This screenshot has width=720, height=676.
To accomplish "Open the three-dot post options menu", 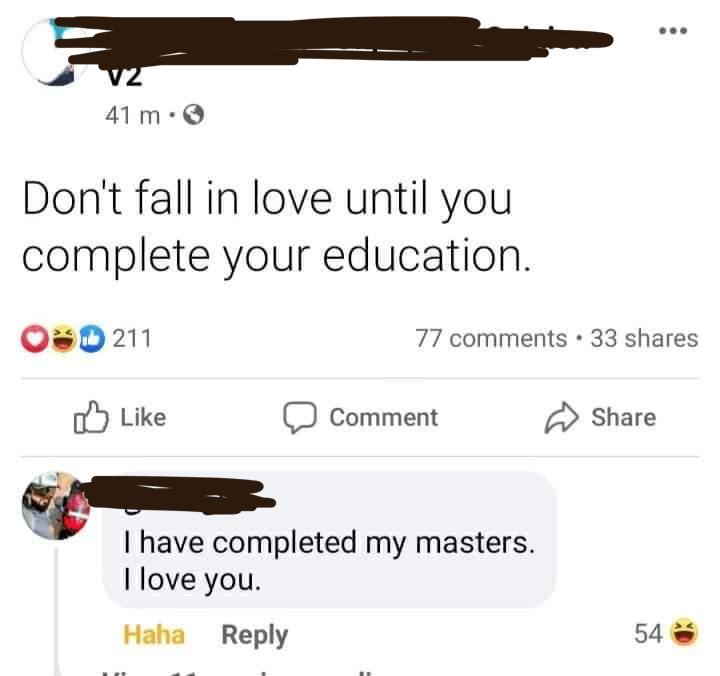I will tap(673, 31).
